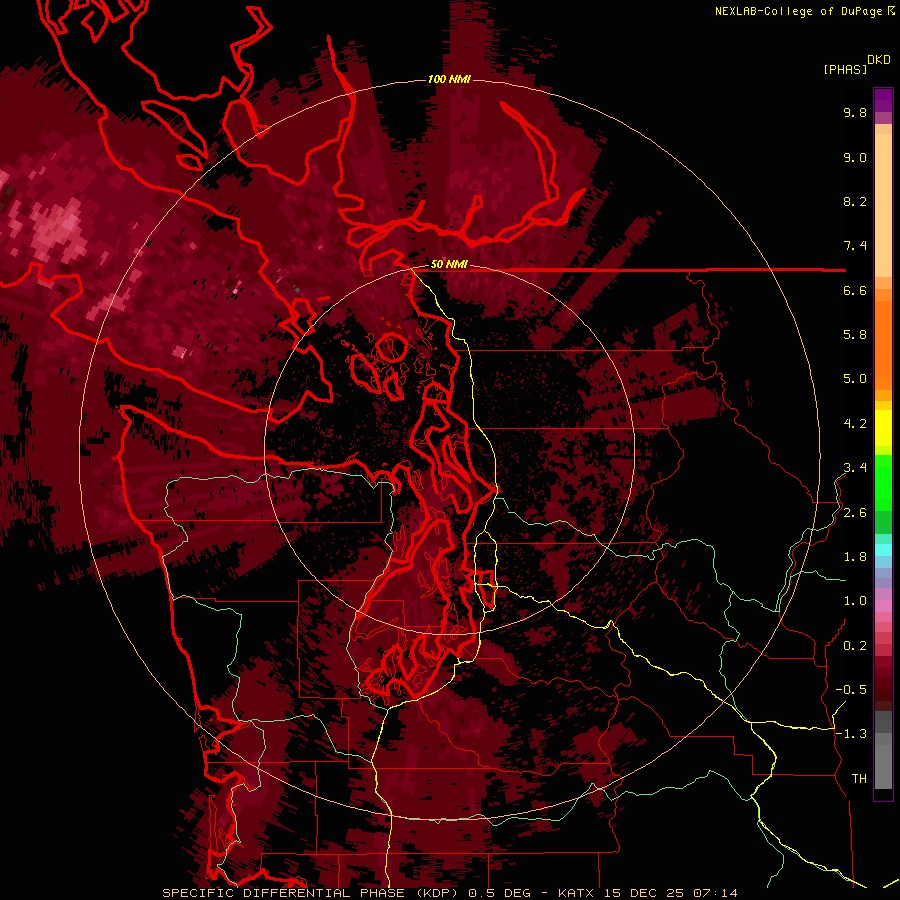Click the DKD label above the legend
The width and height of the screenshot is (900, 900).
pos(879,60)
